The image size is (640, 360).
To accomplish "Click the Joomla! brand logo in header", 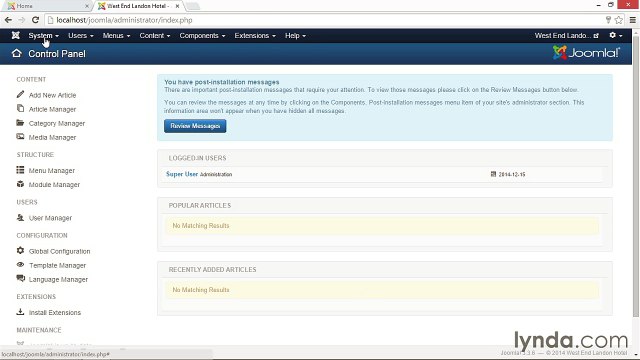I will (586, 53).
